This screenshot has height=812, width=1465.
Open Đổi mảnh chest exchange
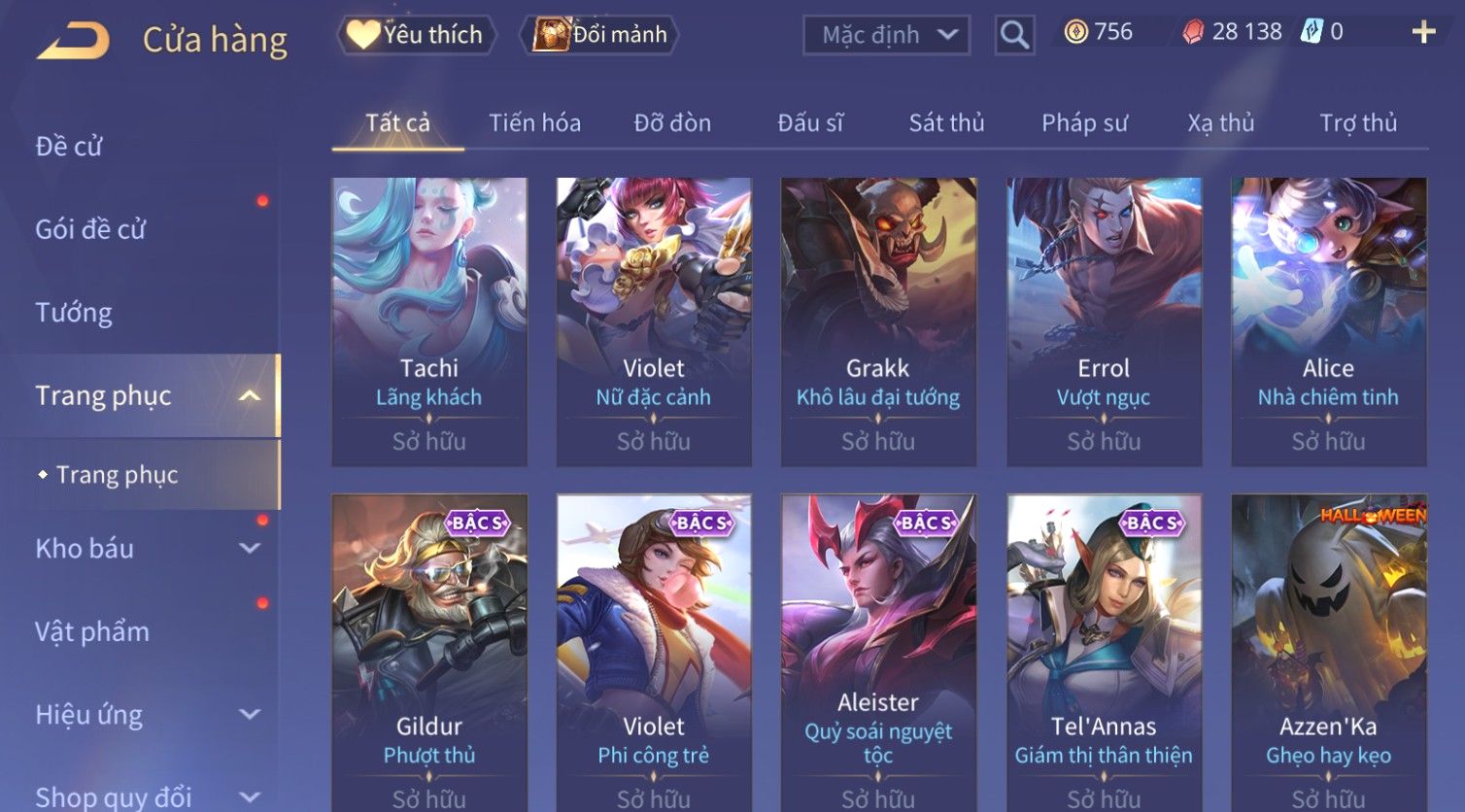point(598,35)
